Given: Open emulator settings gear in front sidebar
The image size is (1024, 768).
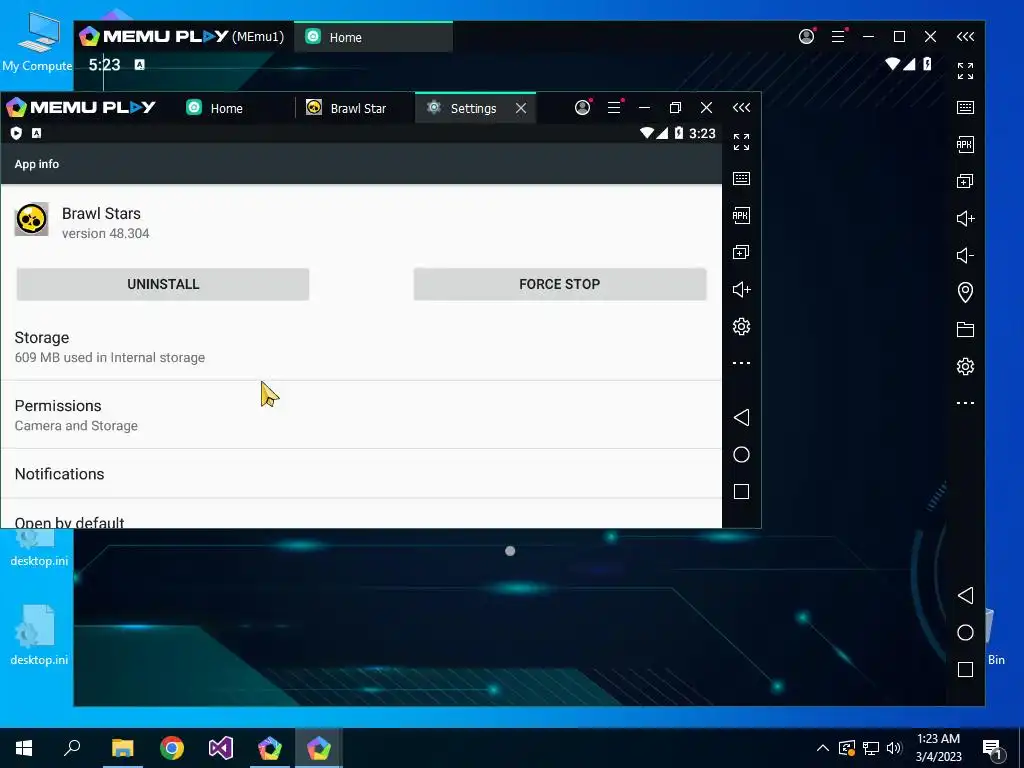Looking at the screenshot, I should [x=741, y=326].
